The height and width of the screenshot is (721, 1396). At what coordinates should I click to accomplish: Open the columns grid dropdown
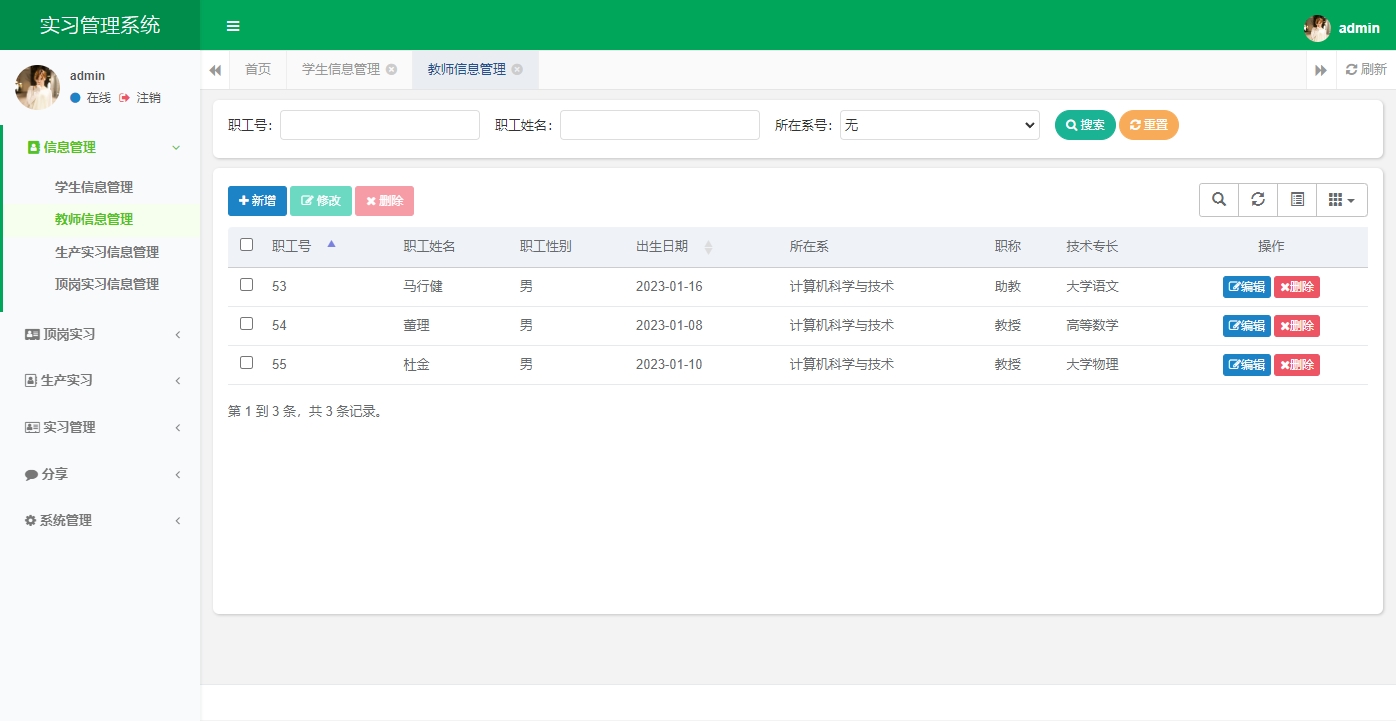(x=1342, y=200)
